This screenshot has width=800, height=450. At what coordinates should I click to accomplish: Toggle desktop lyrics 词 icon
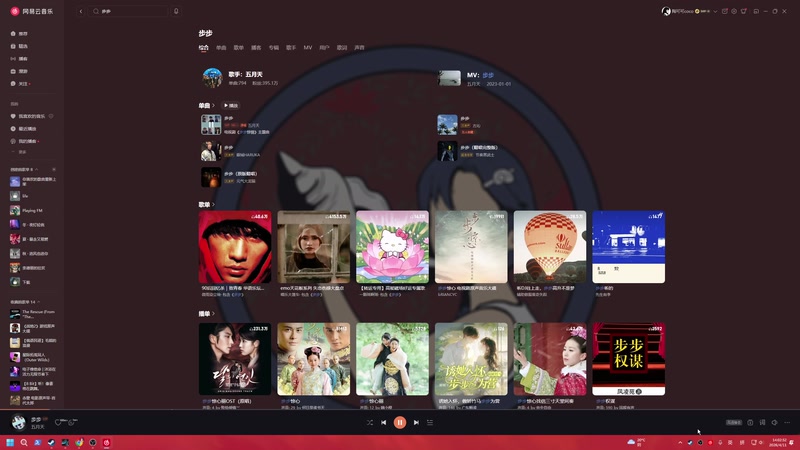[x=762, y=422]
